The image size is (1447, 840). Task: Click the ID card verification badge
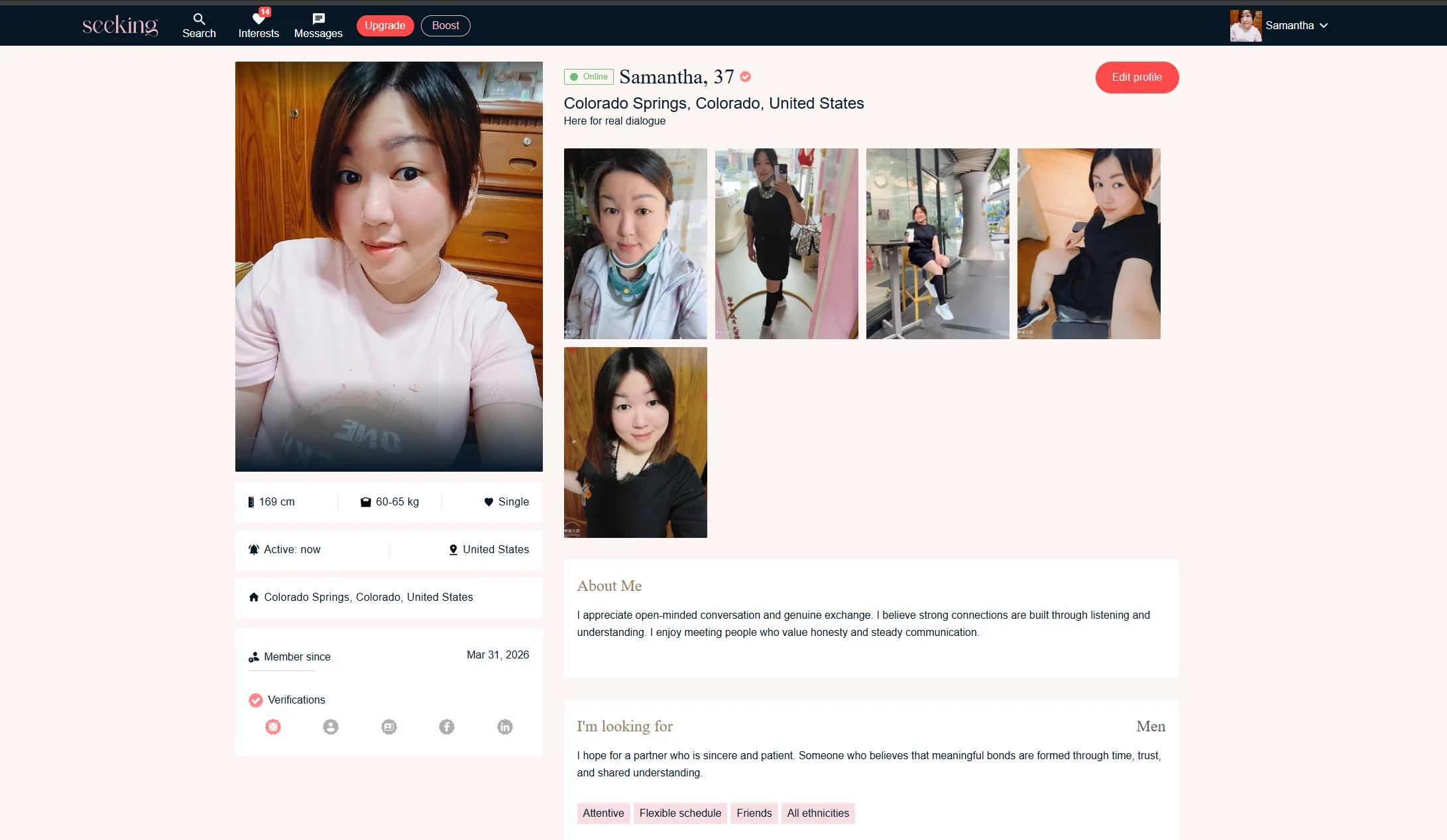[x=389, y=727]
